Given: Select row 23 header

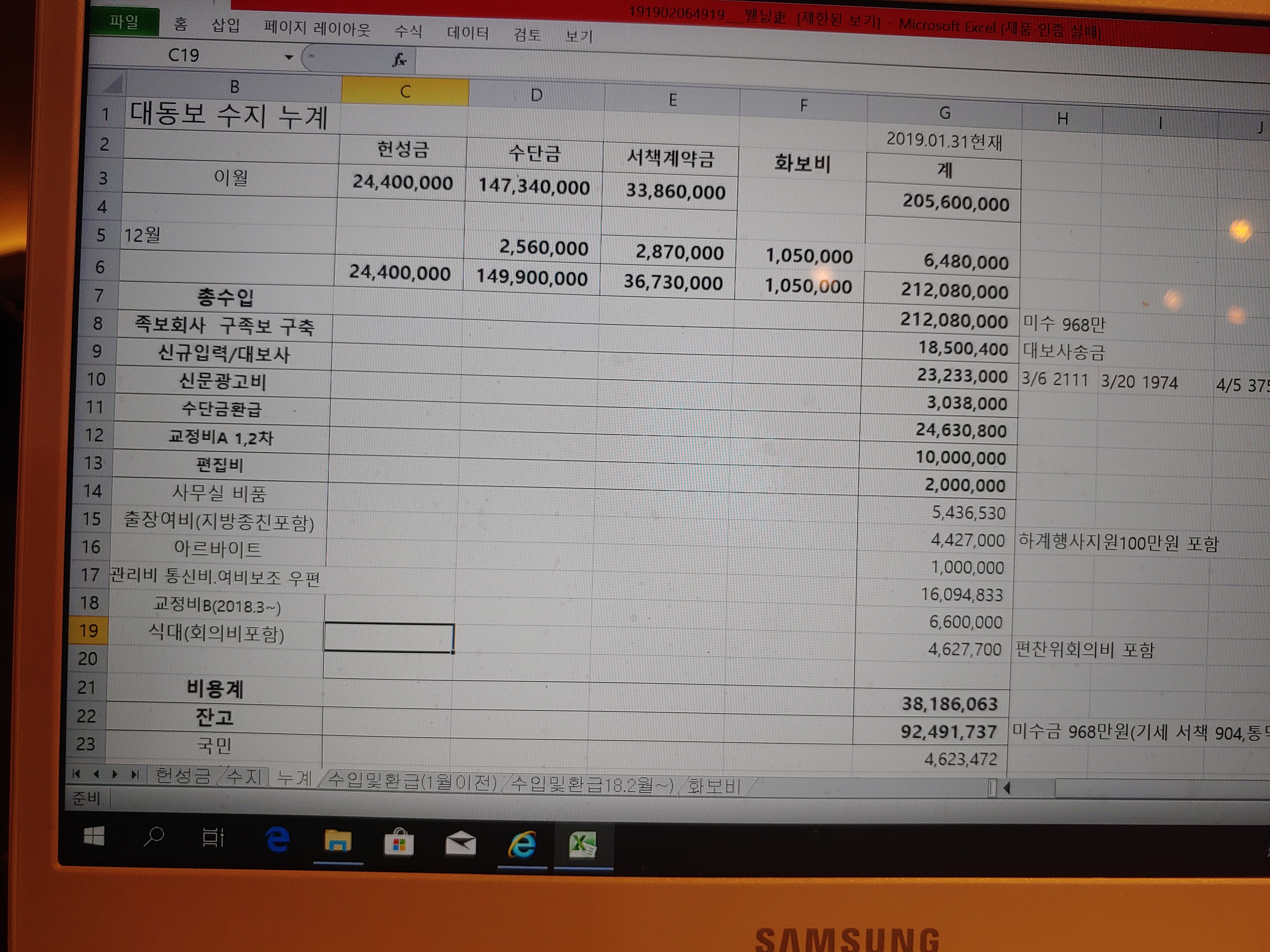Looking at the screenshot, I should click(86, 744).
